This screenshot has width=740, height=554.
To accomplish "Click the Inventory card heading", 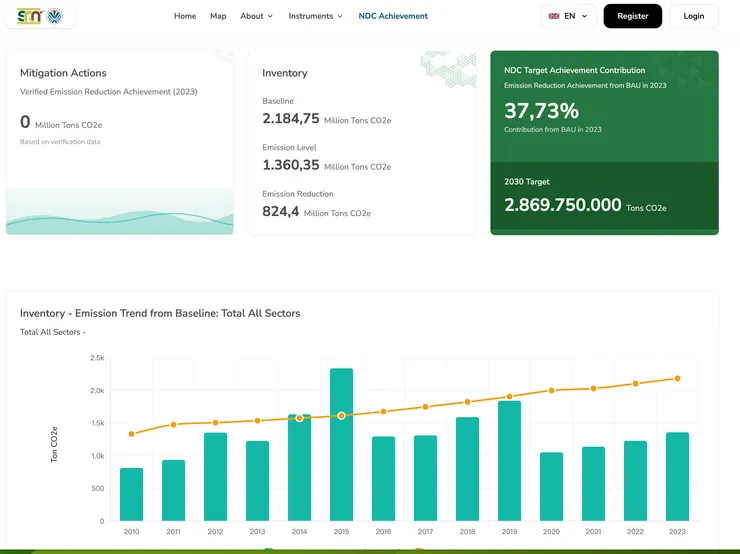I will tap(285, 73).
